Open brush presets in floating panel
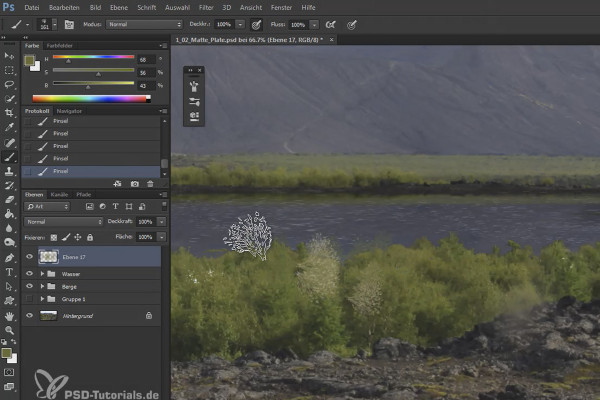 pos(194,101)
